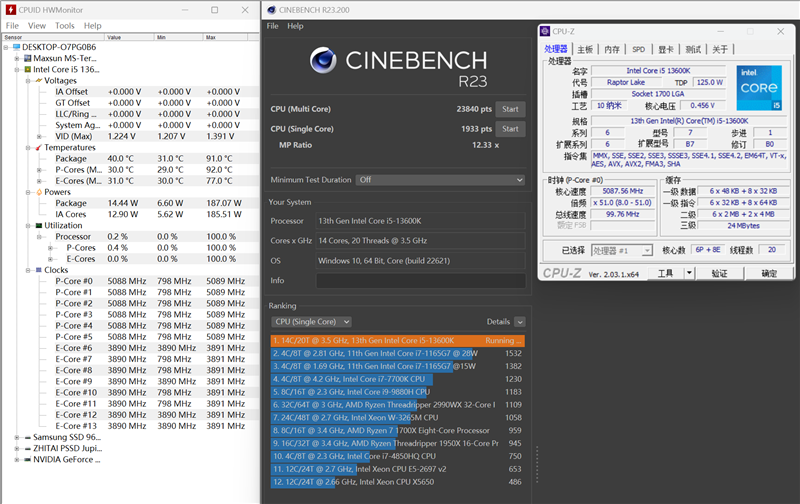Open the HWMonitor File menu
This screenshot has width=800, height=504.
[x=12, y=26]
